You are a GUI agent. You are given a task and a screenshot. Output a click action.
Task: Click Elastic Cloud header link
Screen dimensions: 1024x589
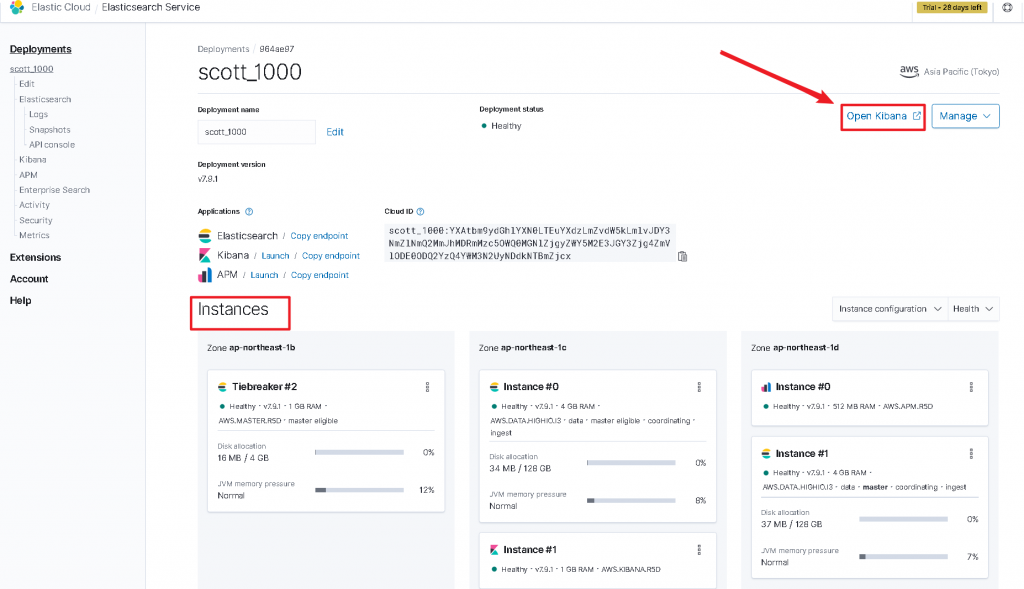61,7
